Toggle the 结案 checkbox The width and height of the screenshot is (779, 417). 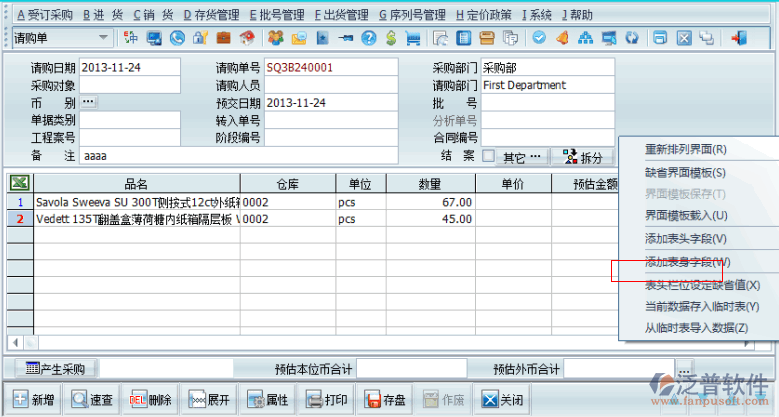pyautogui.click(x=489, y=157)
